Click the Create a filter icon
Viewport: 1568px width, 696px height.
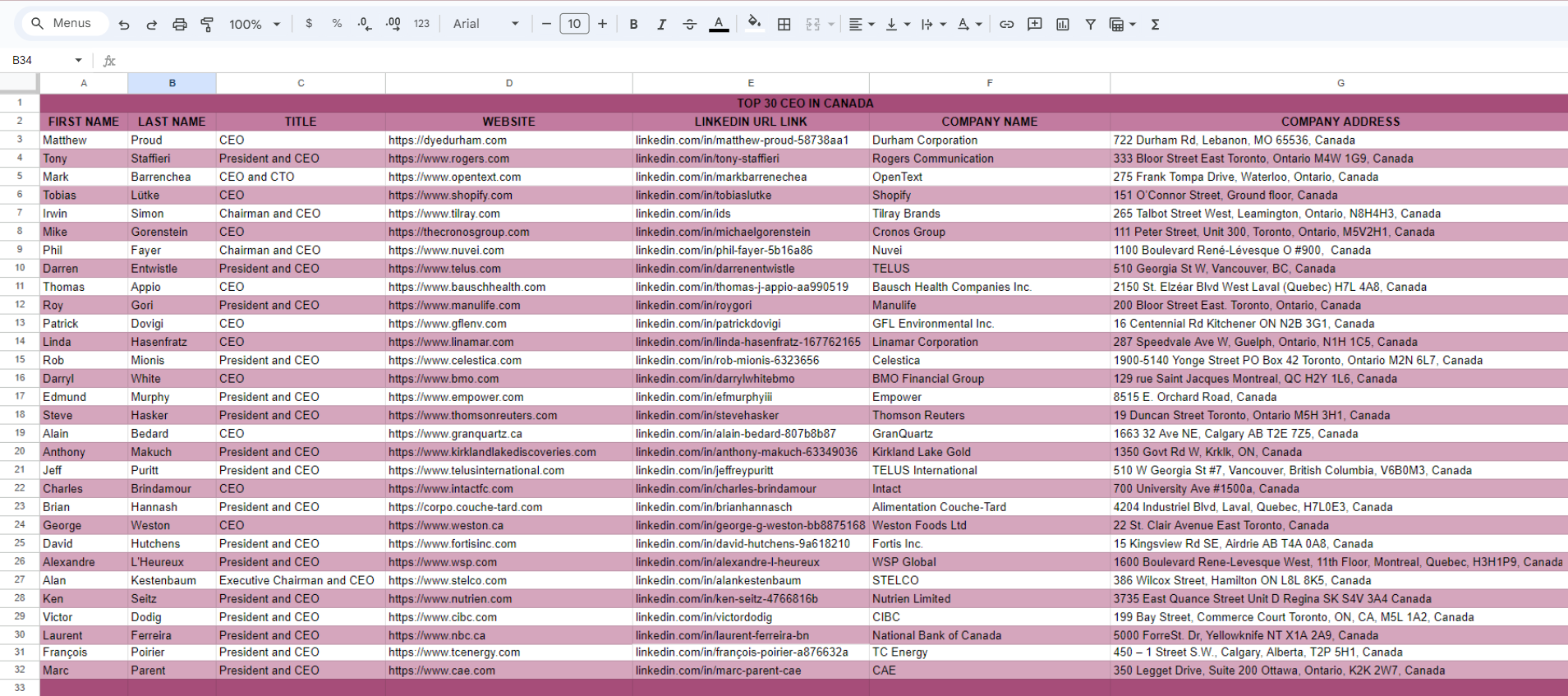pyautogui.click(x=1091, y=25)
